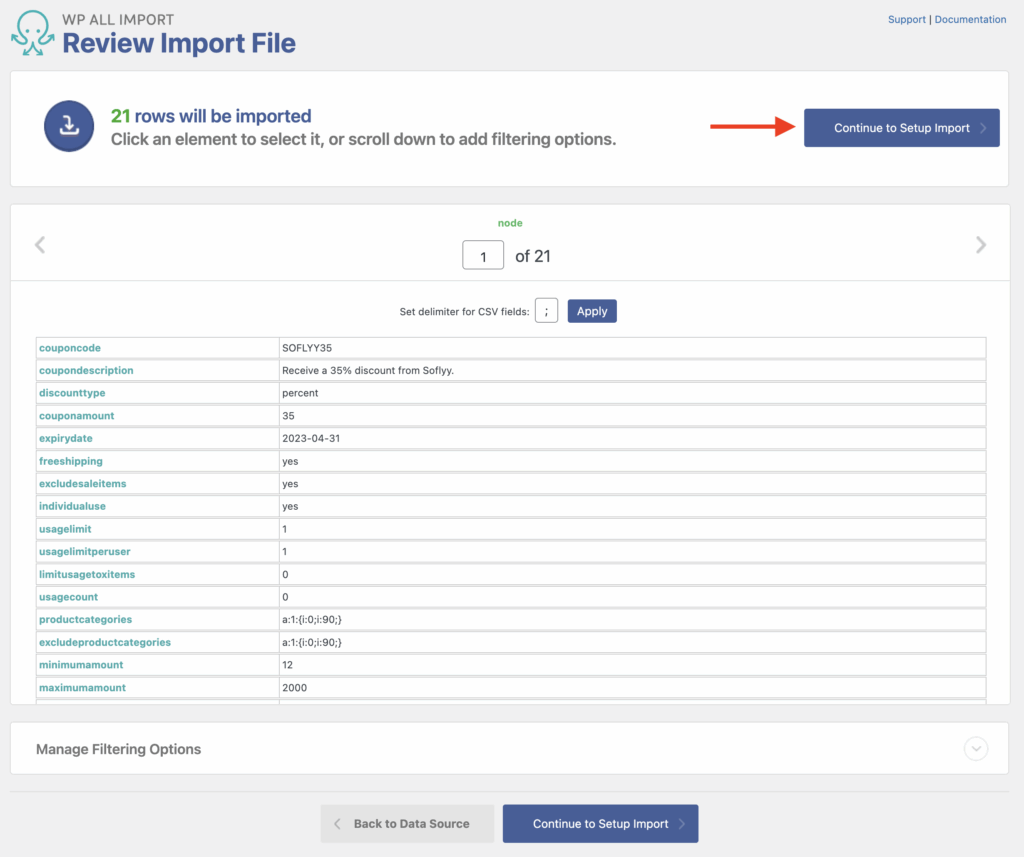Viewport: 1024px width, 857px height.
Task: Go to next node with right chevron
Action: coord(980,245)
